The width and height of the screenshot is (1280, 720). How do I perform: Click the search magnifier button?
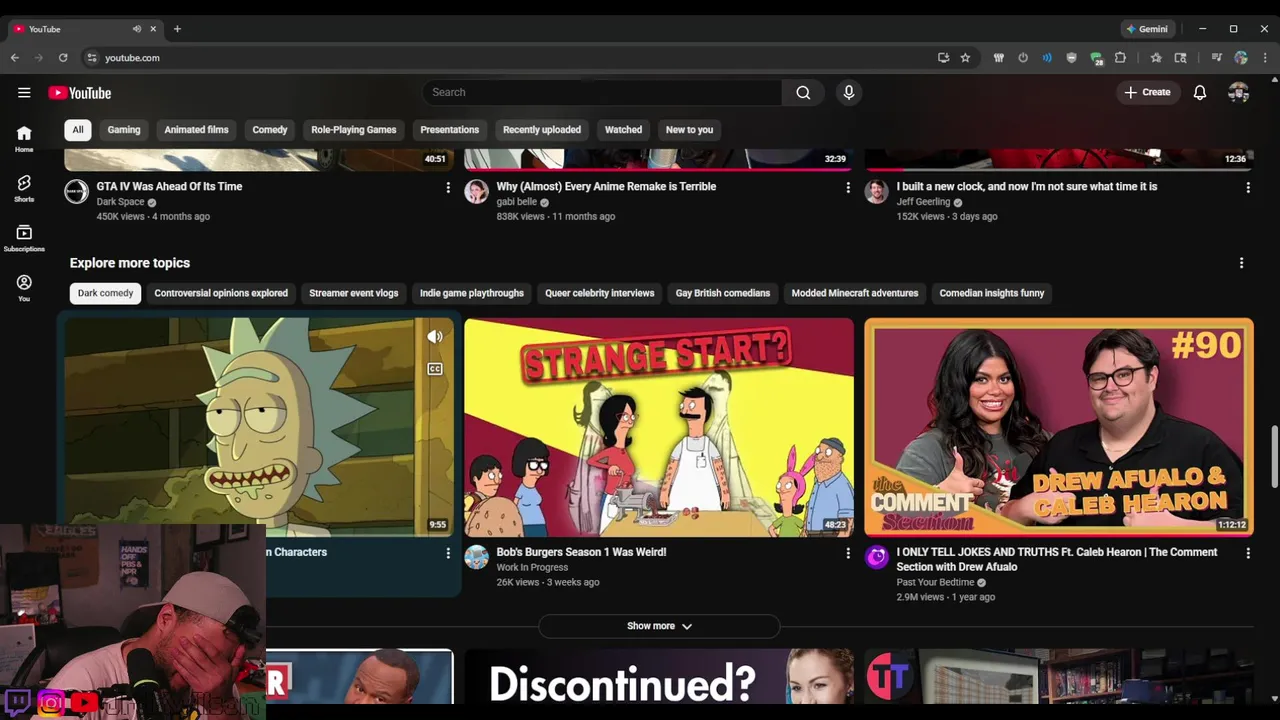pos(803,92)
